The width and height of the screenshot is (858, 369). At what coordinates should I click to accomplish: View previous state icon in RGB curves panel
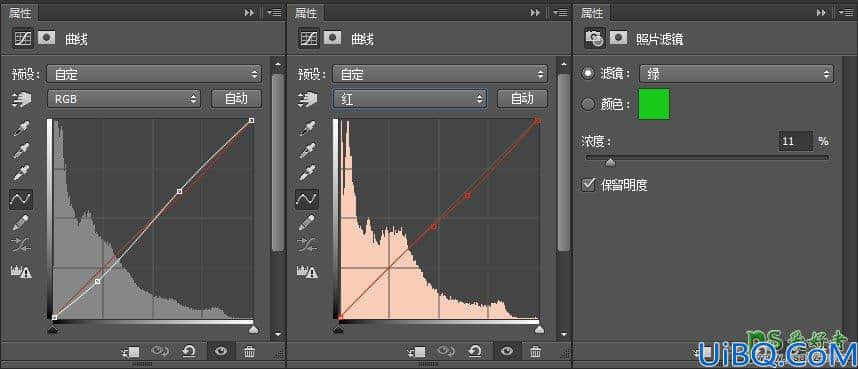[x=160, y=351]
